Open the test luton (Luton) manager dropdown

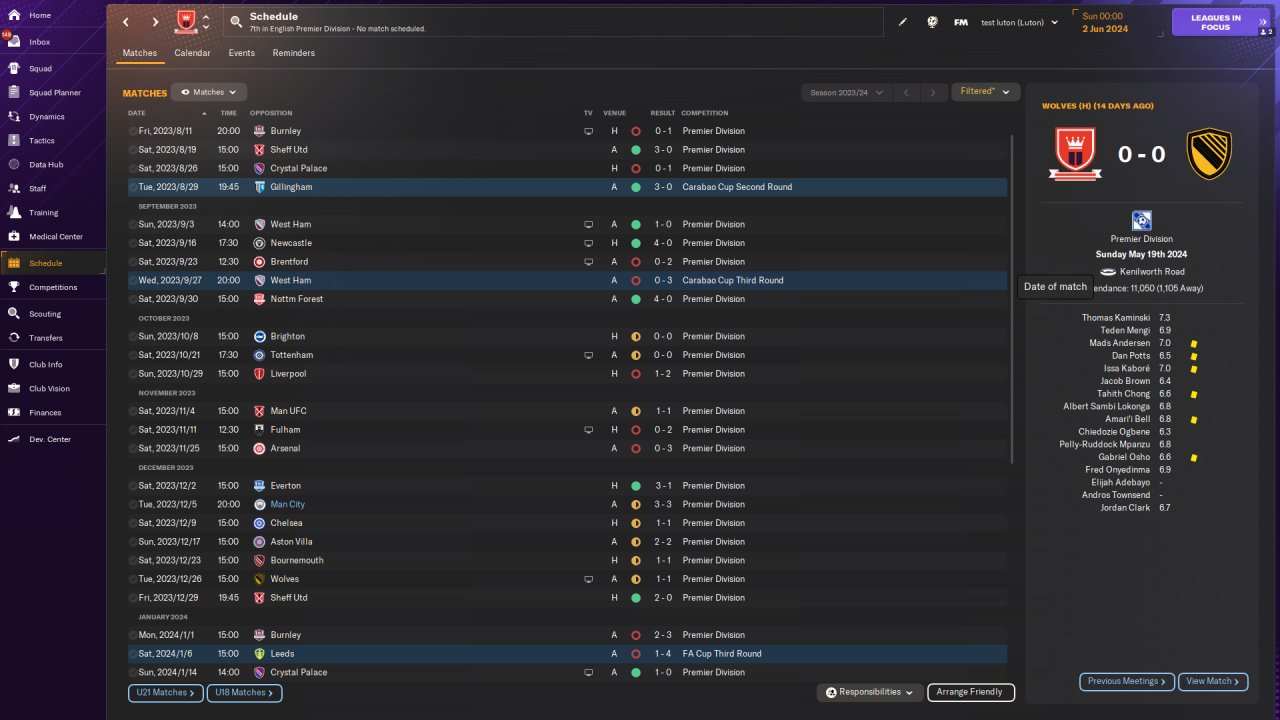(1019, 22)
